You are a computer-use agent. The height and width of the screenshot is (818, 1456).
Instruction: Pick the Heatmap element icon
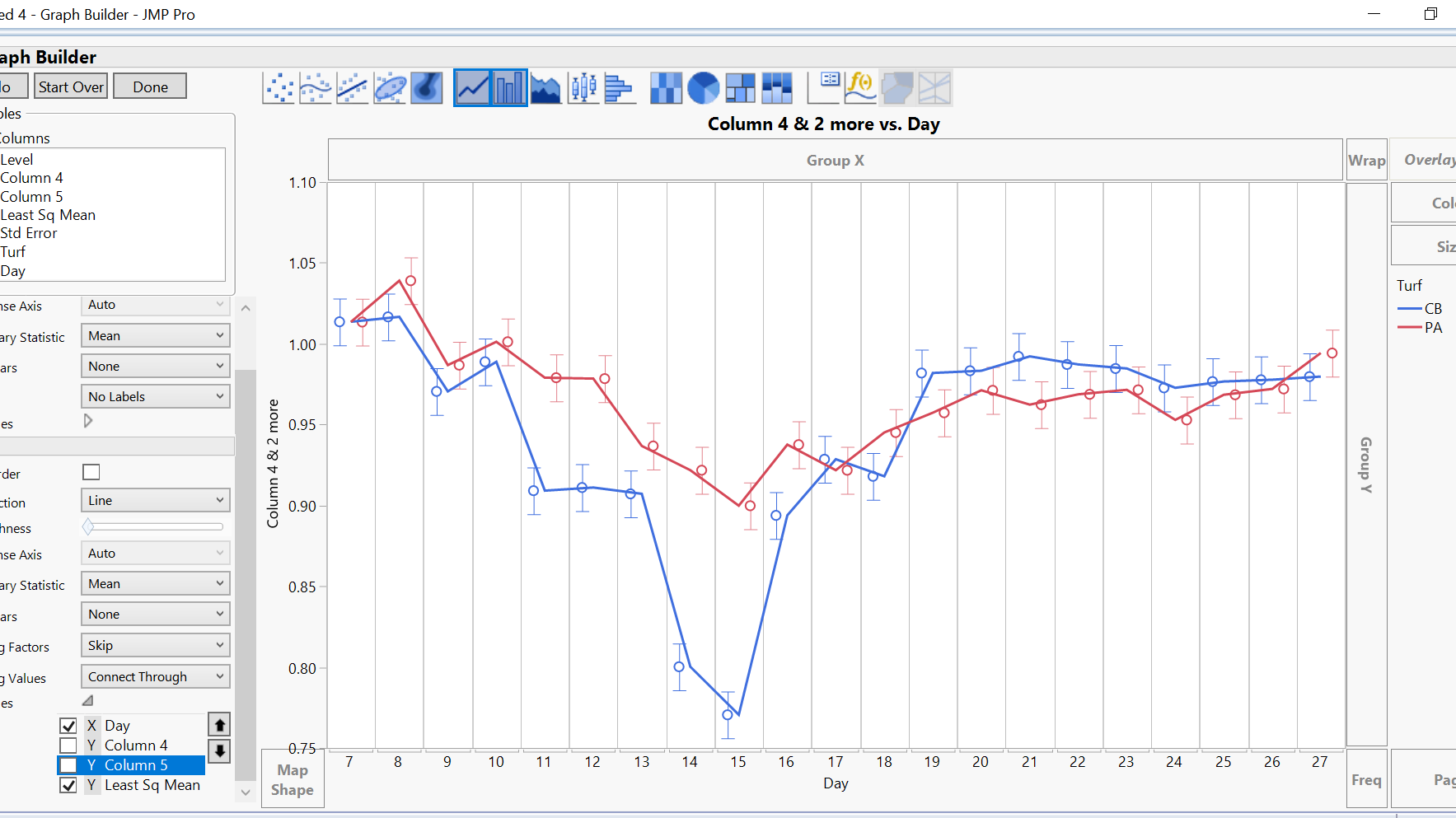666,87
